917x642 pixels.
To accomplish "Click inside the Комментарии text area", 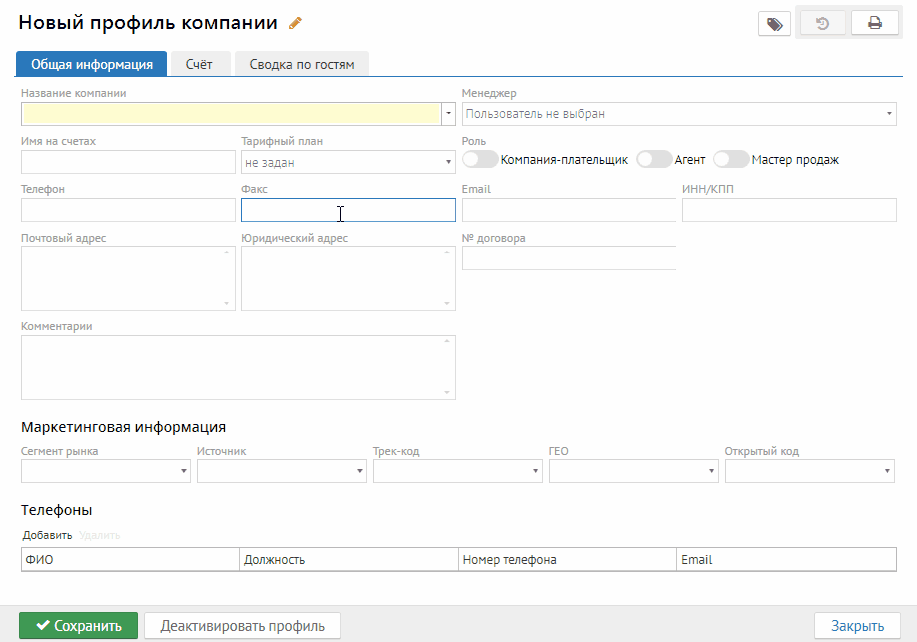I will [238, 367].
